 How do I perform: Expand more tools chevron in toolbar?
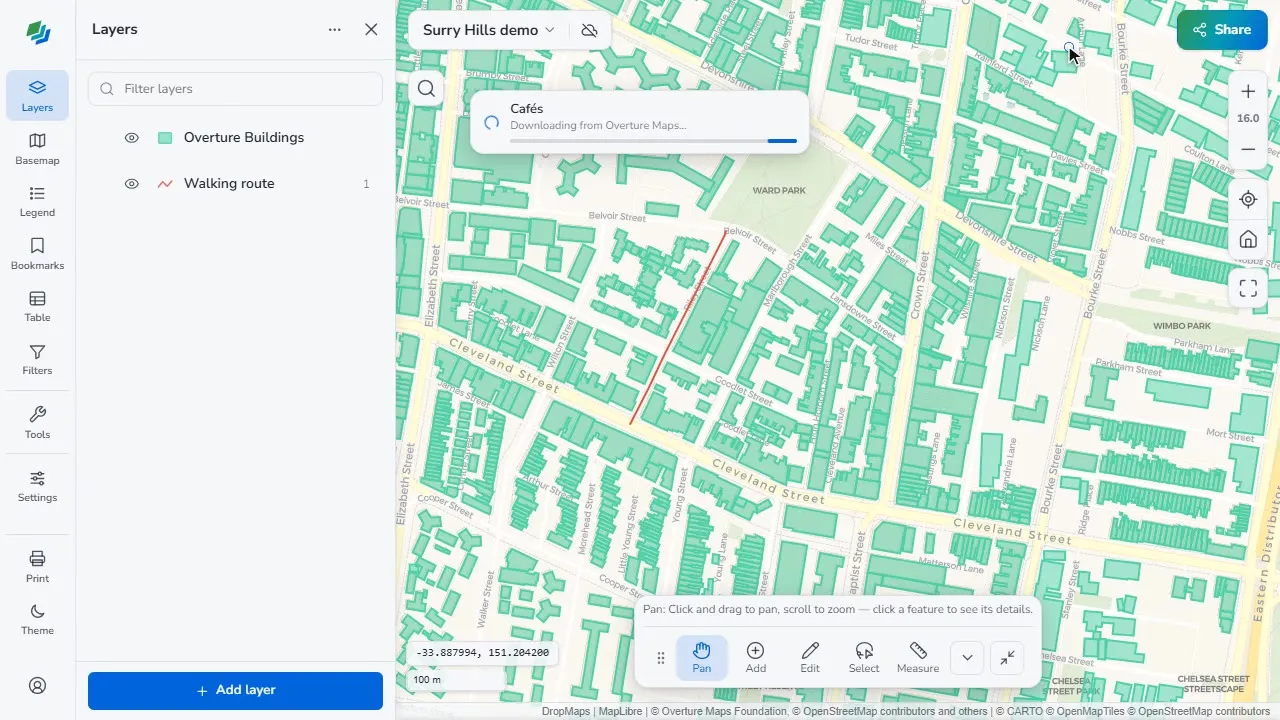click(x=967, y=658)
